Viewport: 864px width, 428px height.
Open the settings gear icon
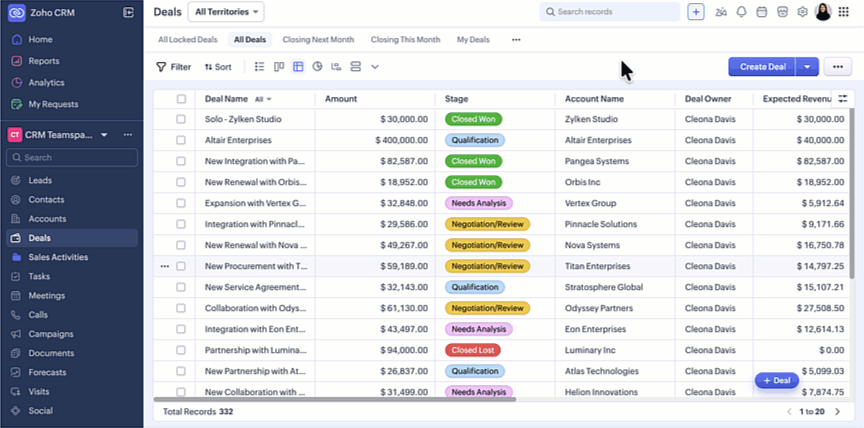pyautogui.click(x=802, y=12)
